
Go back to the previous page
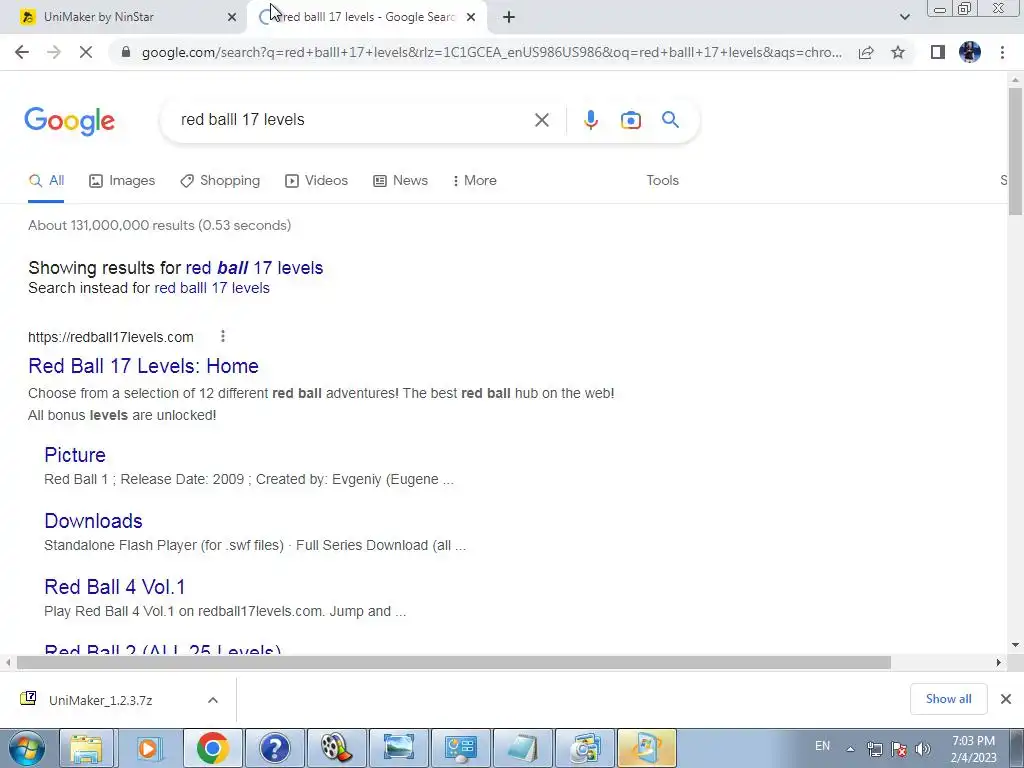tap(22, 52)
